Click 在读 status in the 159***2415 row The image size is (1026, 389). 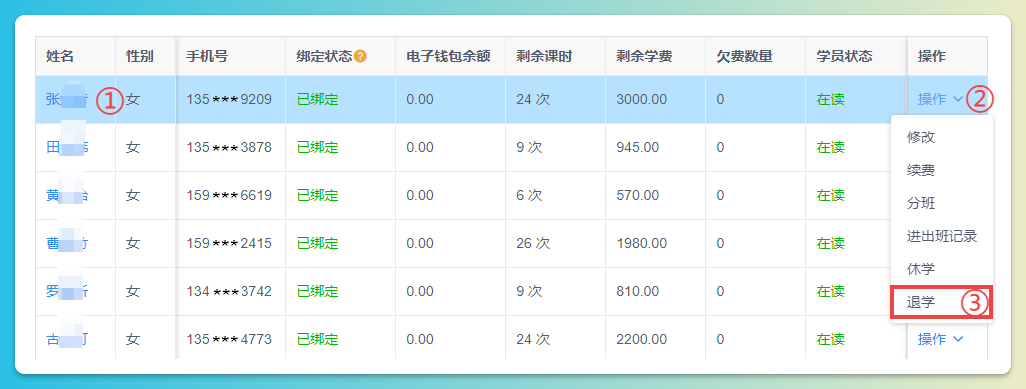point(830,244)
